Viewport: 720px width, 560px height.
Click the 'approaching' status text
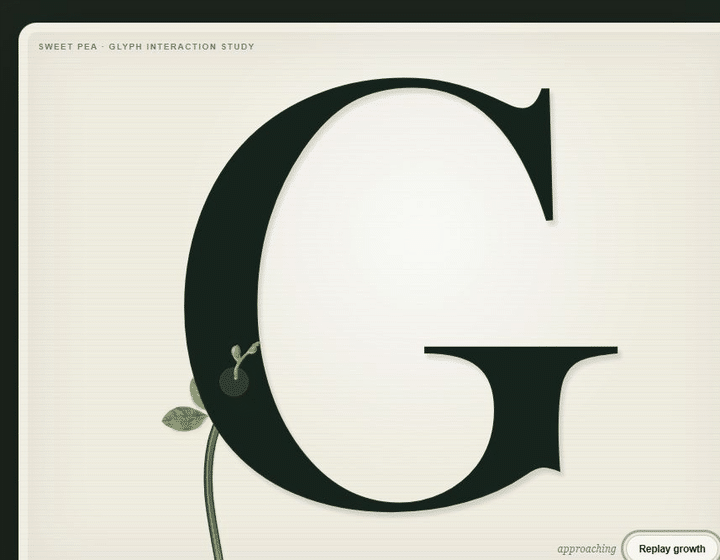[x=586, y=549]
